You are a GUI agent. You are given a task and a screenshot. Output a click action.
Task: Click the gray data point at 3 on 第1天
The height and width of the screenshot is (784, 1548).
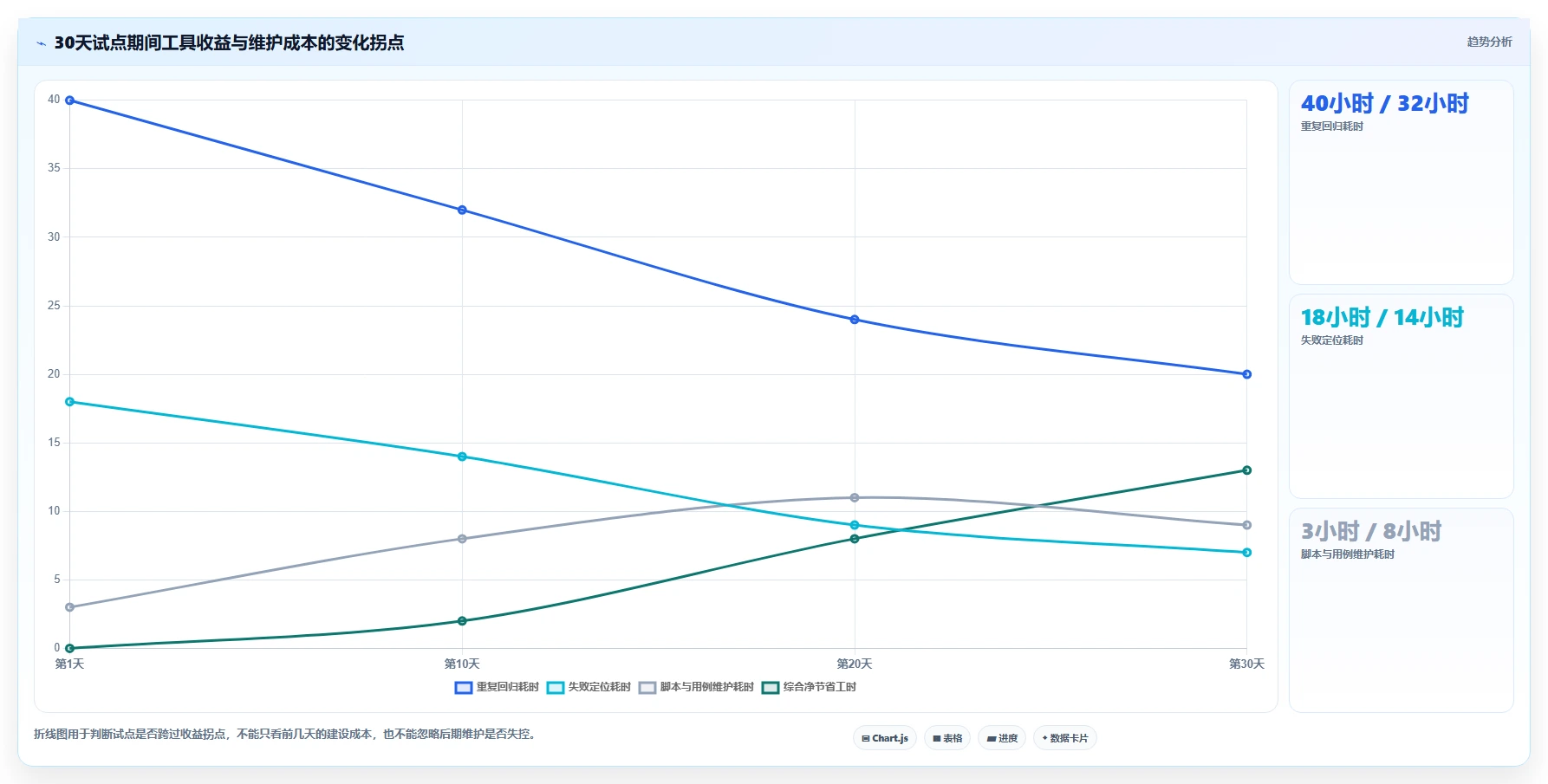pyautogui.click(x=70, y=607)
